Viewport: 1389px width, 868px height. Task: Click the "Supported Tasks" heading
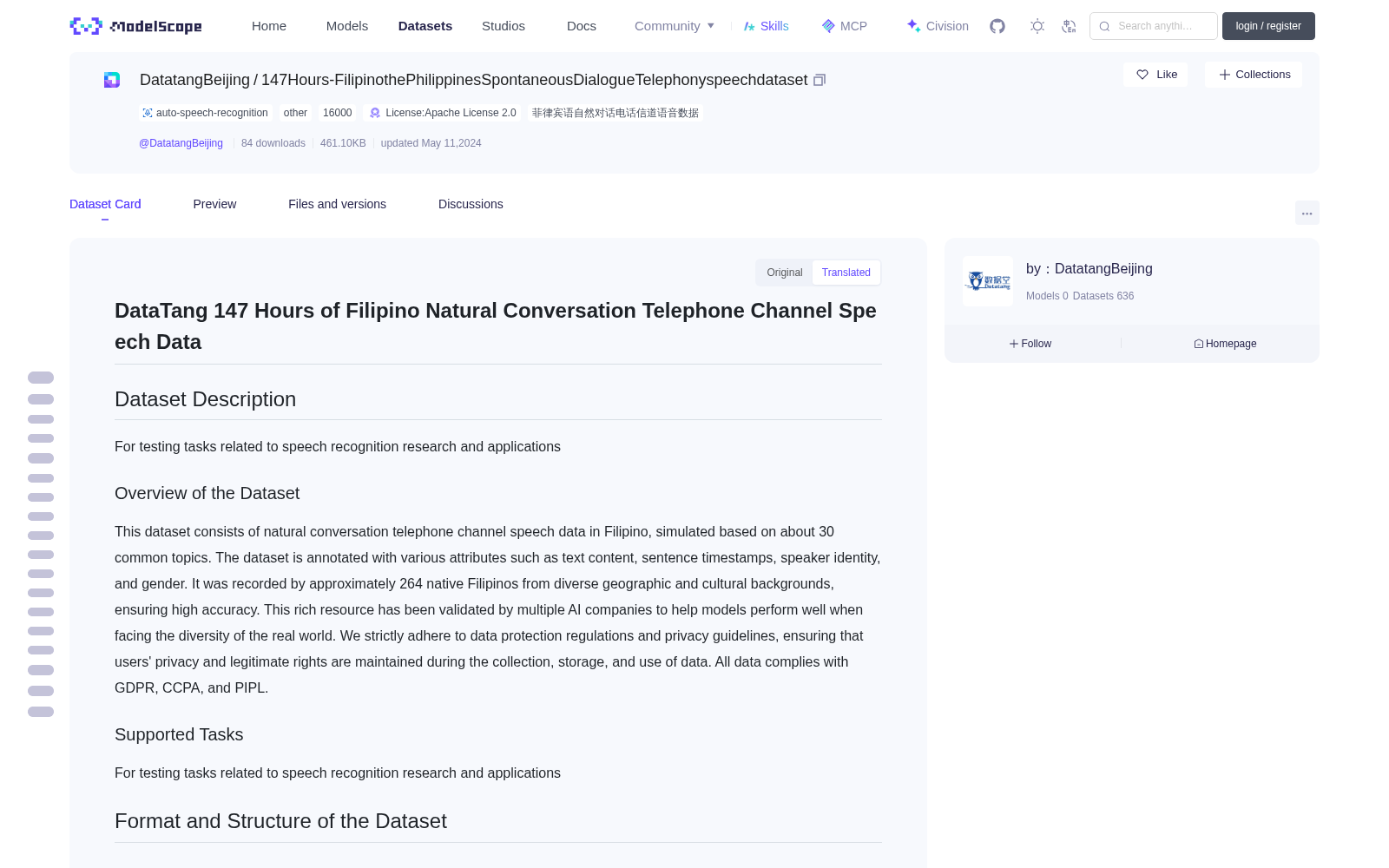pyautogui.click(x=179, y=734)
